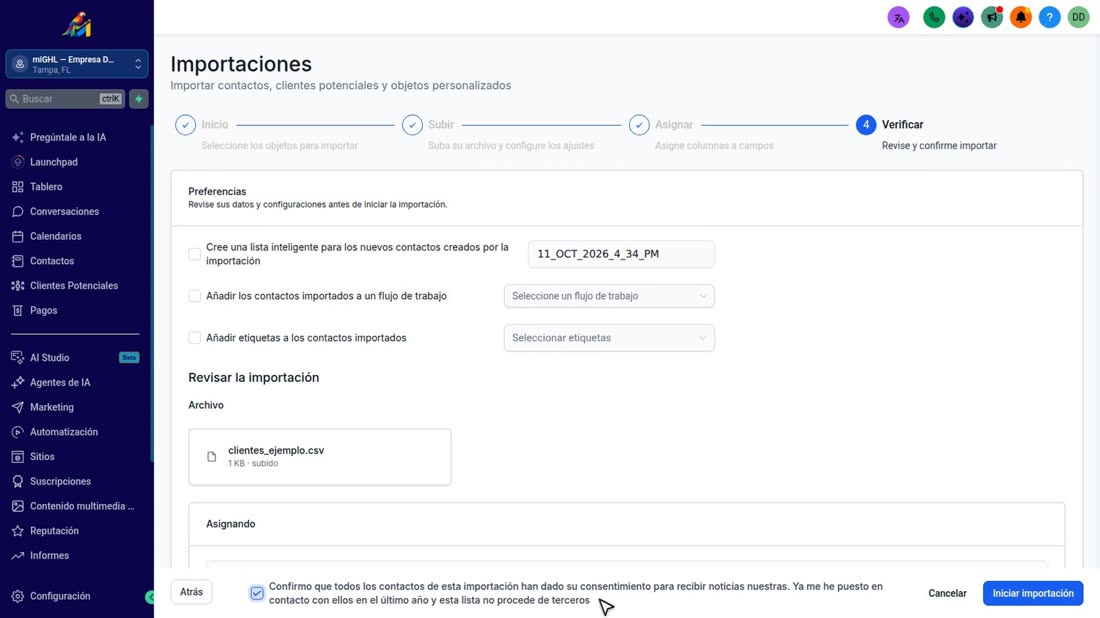This screenshot has width=1100, height=618.
Task: Enable smart list creation checkbox
Action: pyautogui.click(x=194, y=254)
